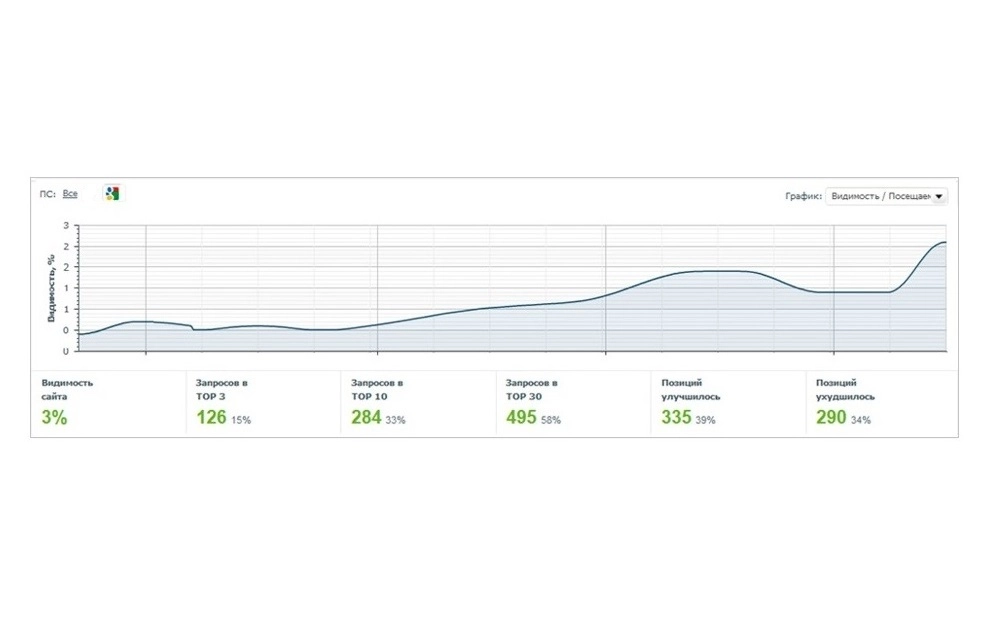
Task: Click the '495' TOP 30 queries value
Action: click(521, 418)
